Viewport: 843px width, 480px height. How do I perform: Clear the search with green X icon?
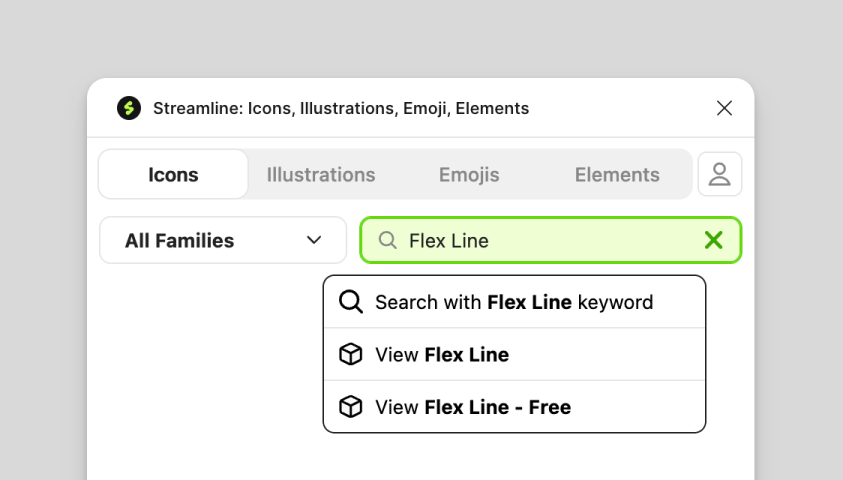(x=713, y=240)
